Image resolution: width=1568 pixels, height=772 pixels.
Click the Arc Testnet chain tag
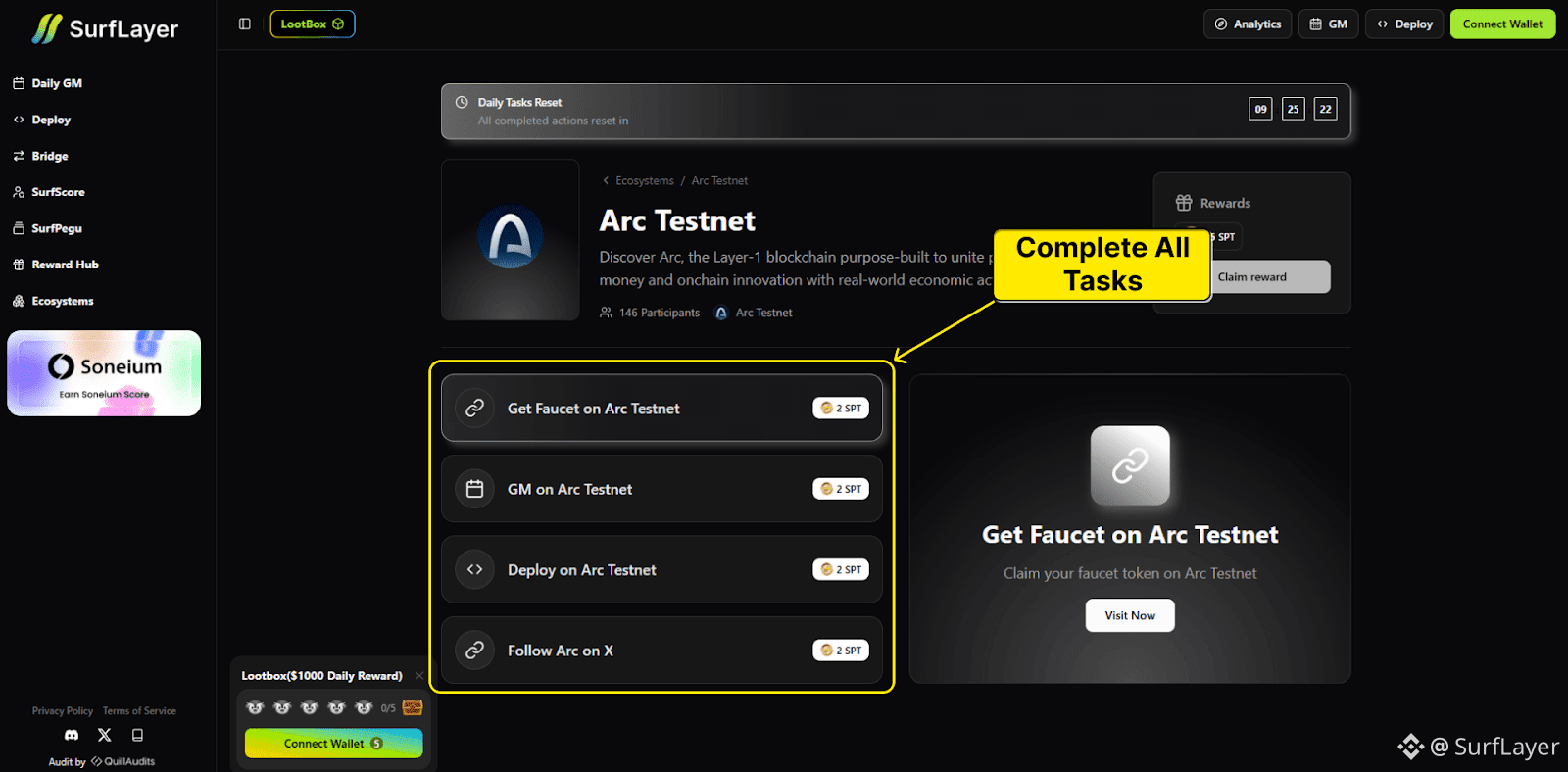[754, 313]
